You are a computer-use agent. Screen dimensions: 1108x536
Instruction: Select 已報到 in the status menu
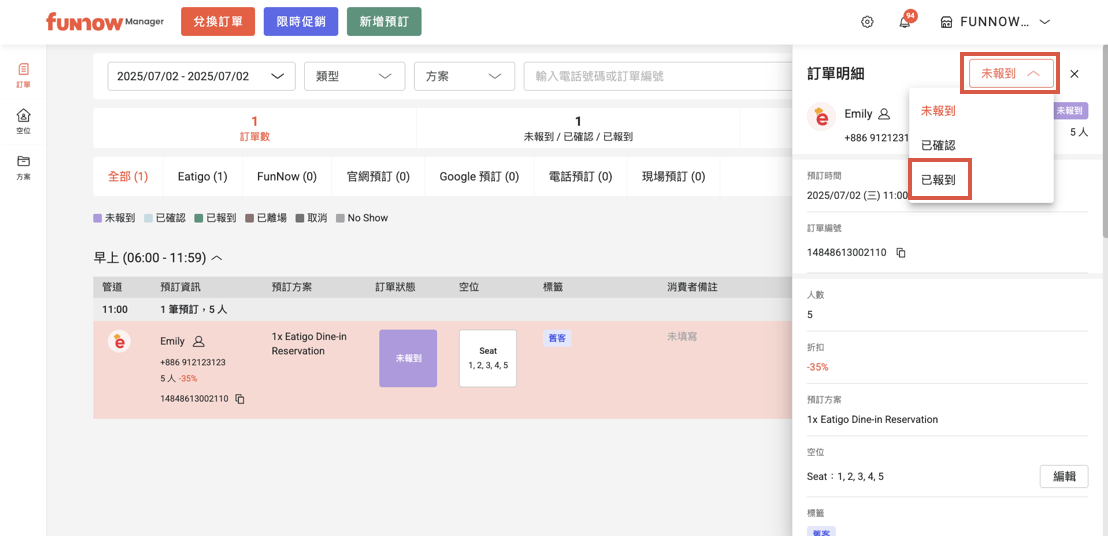coord(939,180)
